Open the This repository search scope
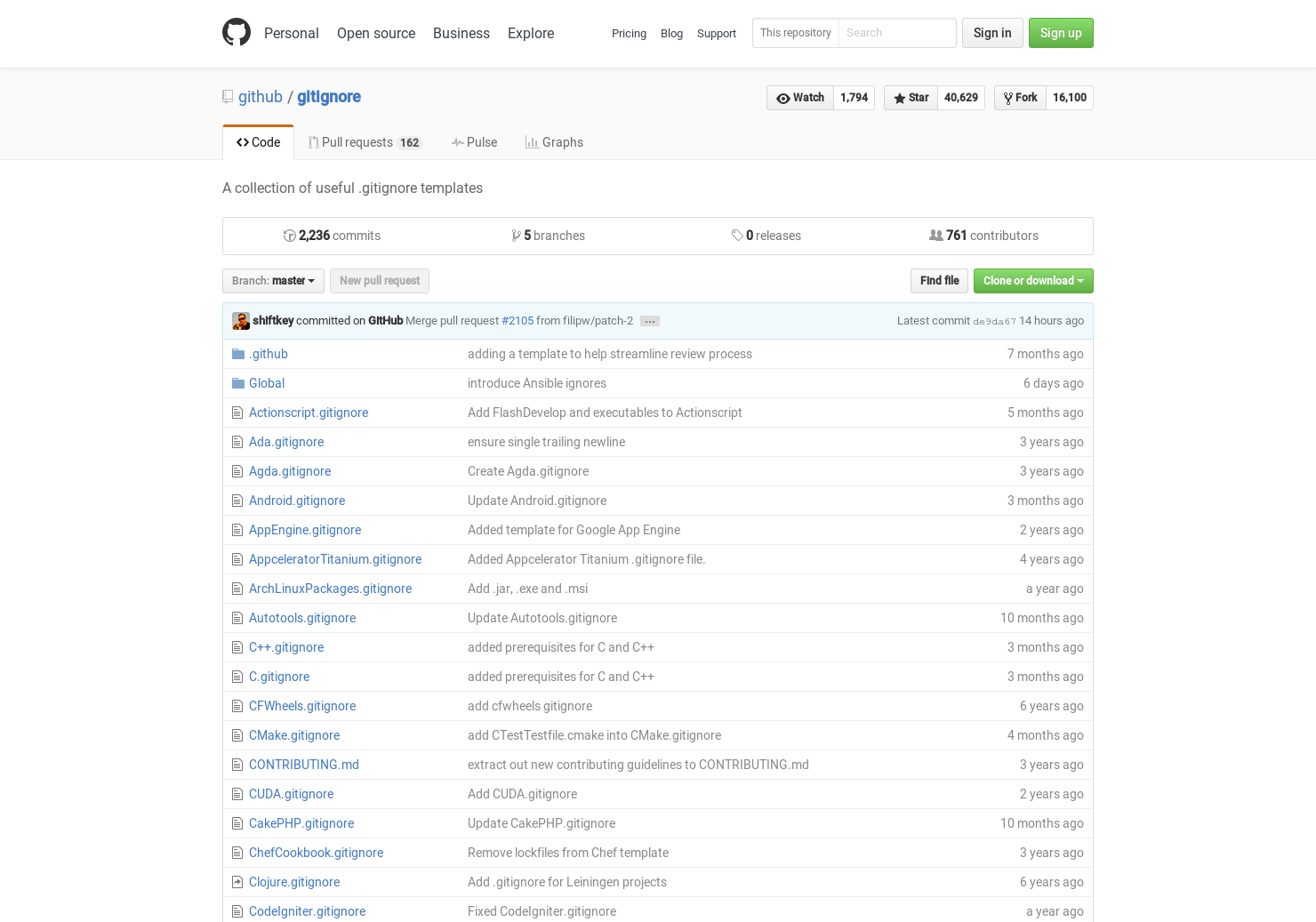1316x922 pixels. click(x=796, y=33)
